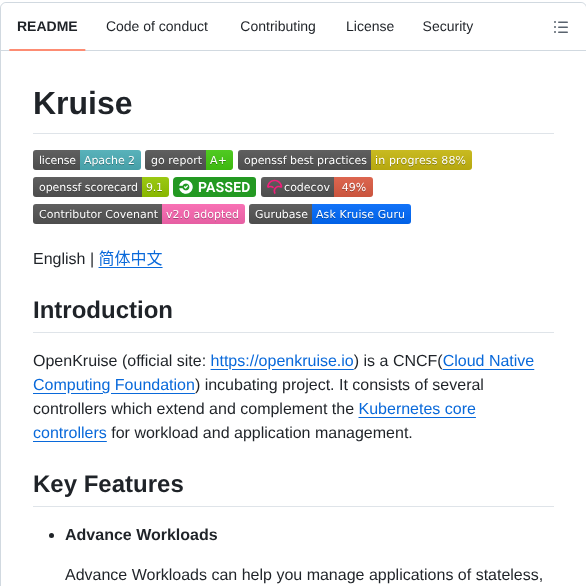Open the openssf best practices badge
Image resolution: width=586 pixels, height=586 pixels.
(355, 160)
